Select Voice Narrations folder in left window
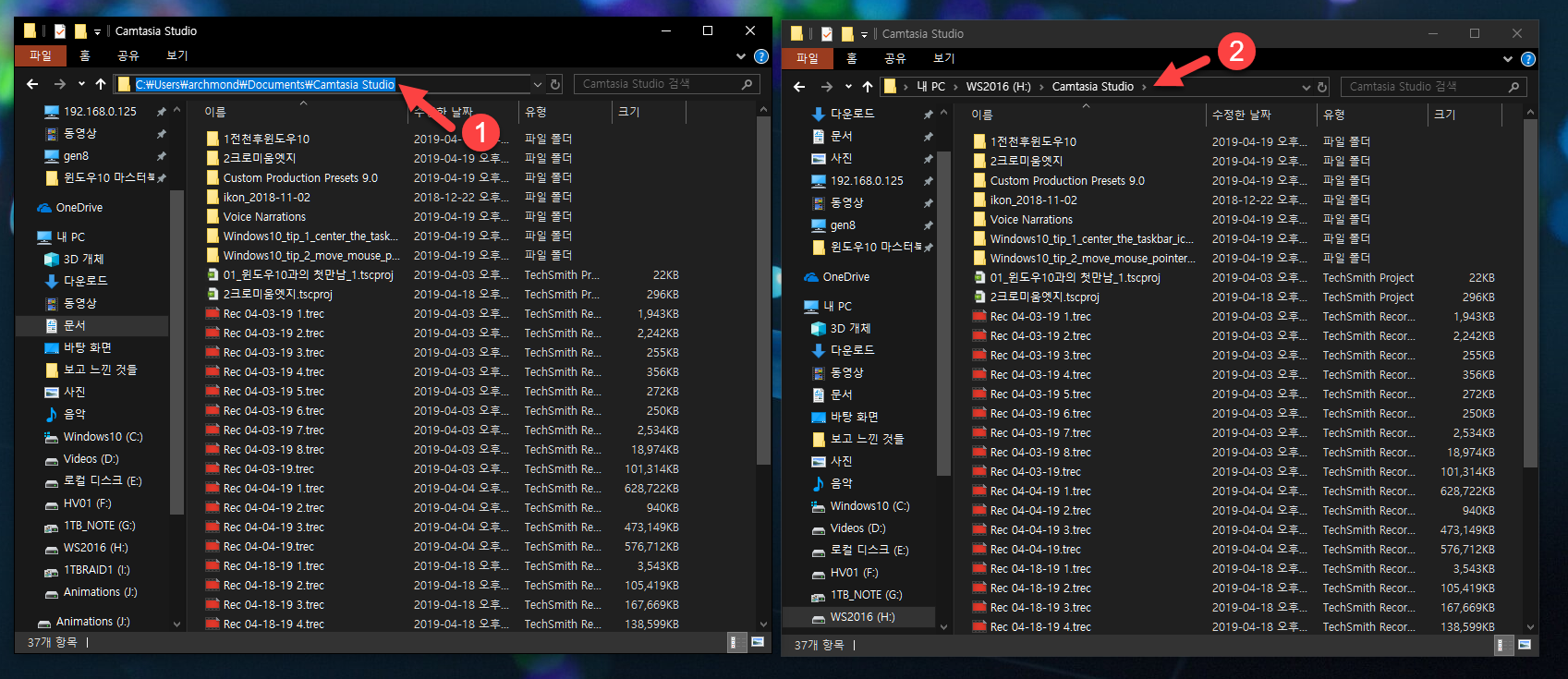This screenshot has height=679, width=1568. pyautogui.click(x=263, y=217)
